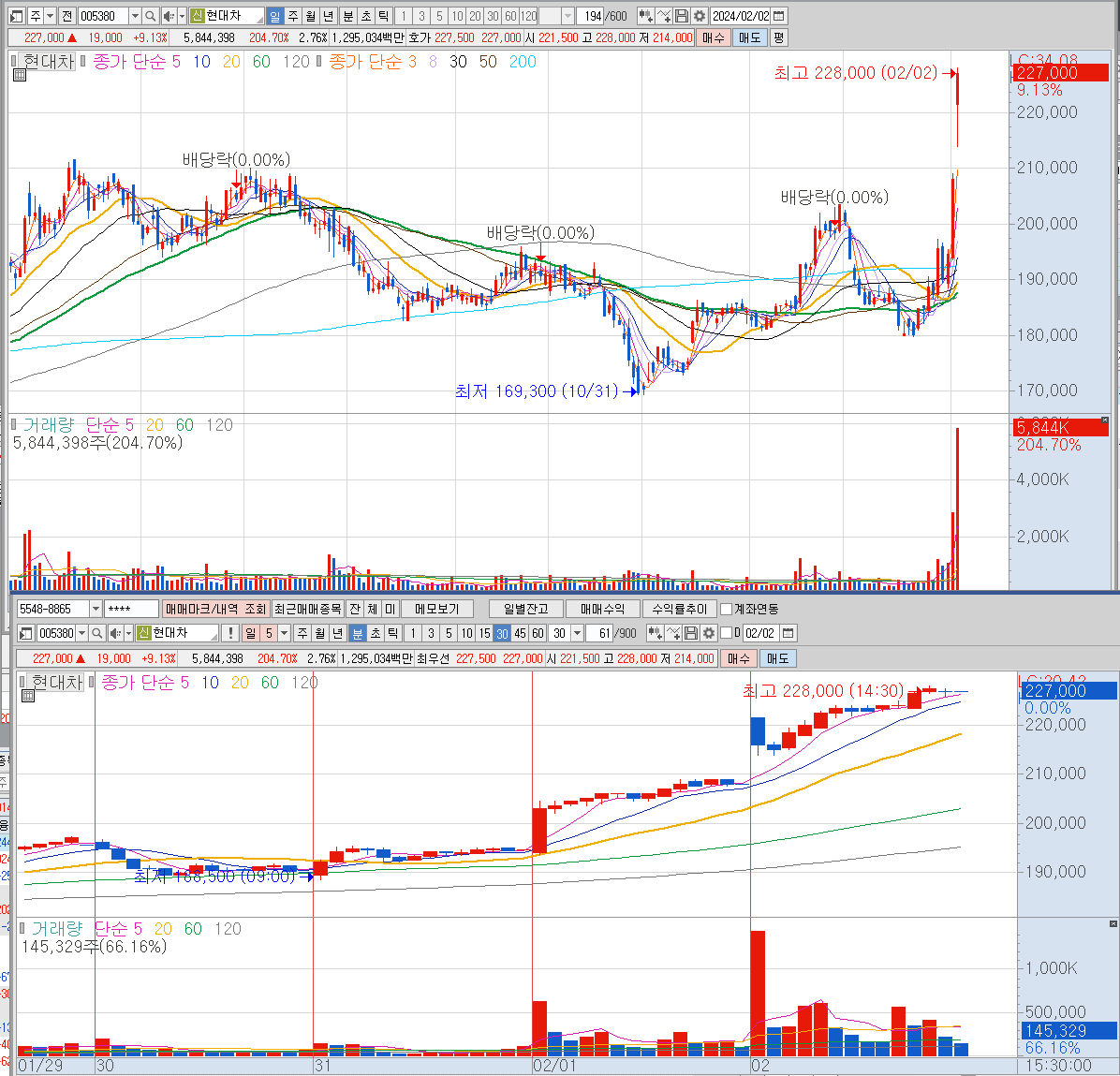Click the 194 candle count field in the upper toolbar

point(591,16)
